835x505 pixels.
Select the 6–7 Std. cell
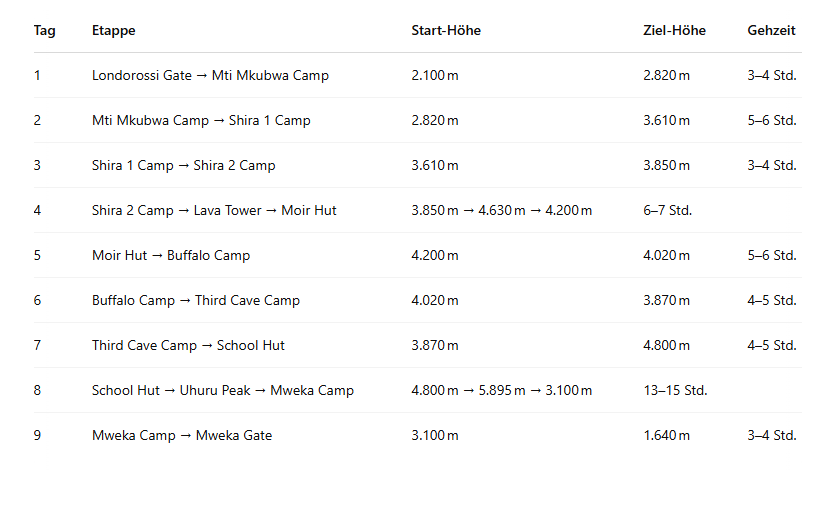point(667,211)
